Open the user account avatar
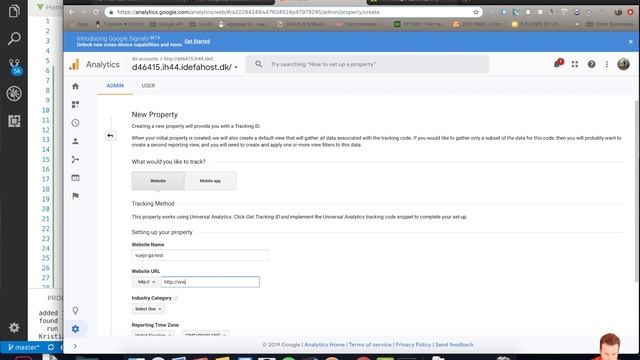640x360 pixels. pyautogui.click(x=623, y=64)
